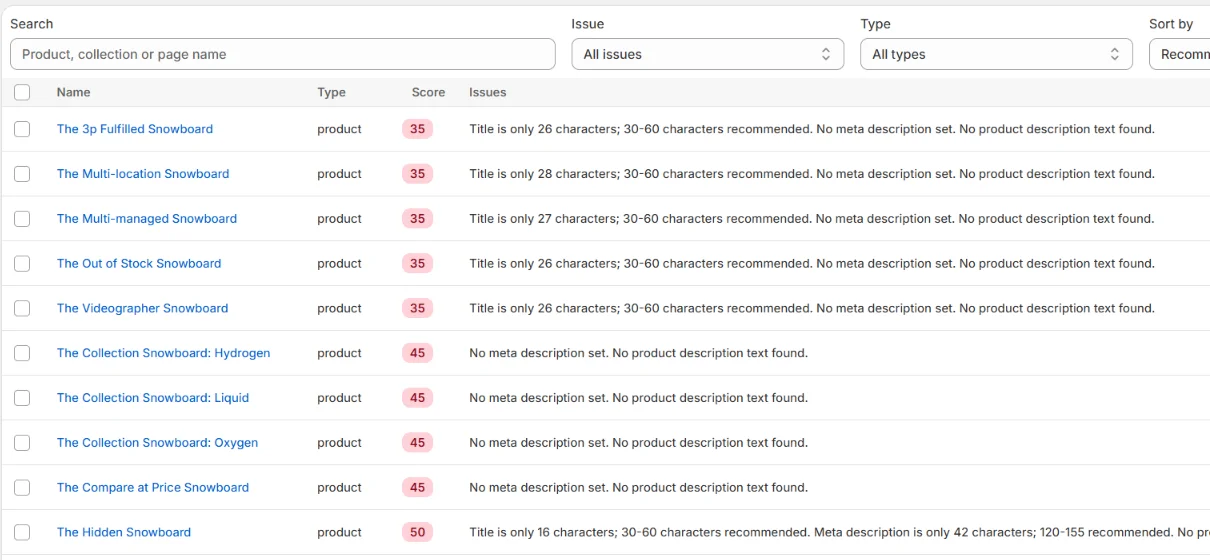The height and width of the screenshot is (560, 1210).
Task: Click score badge 35 for Multi-location Snowboard
Action: 417,174
